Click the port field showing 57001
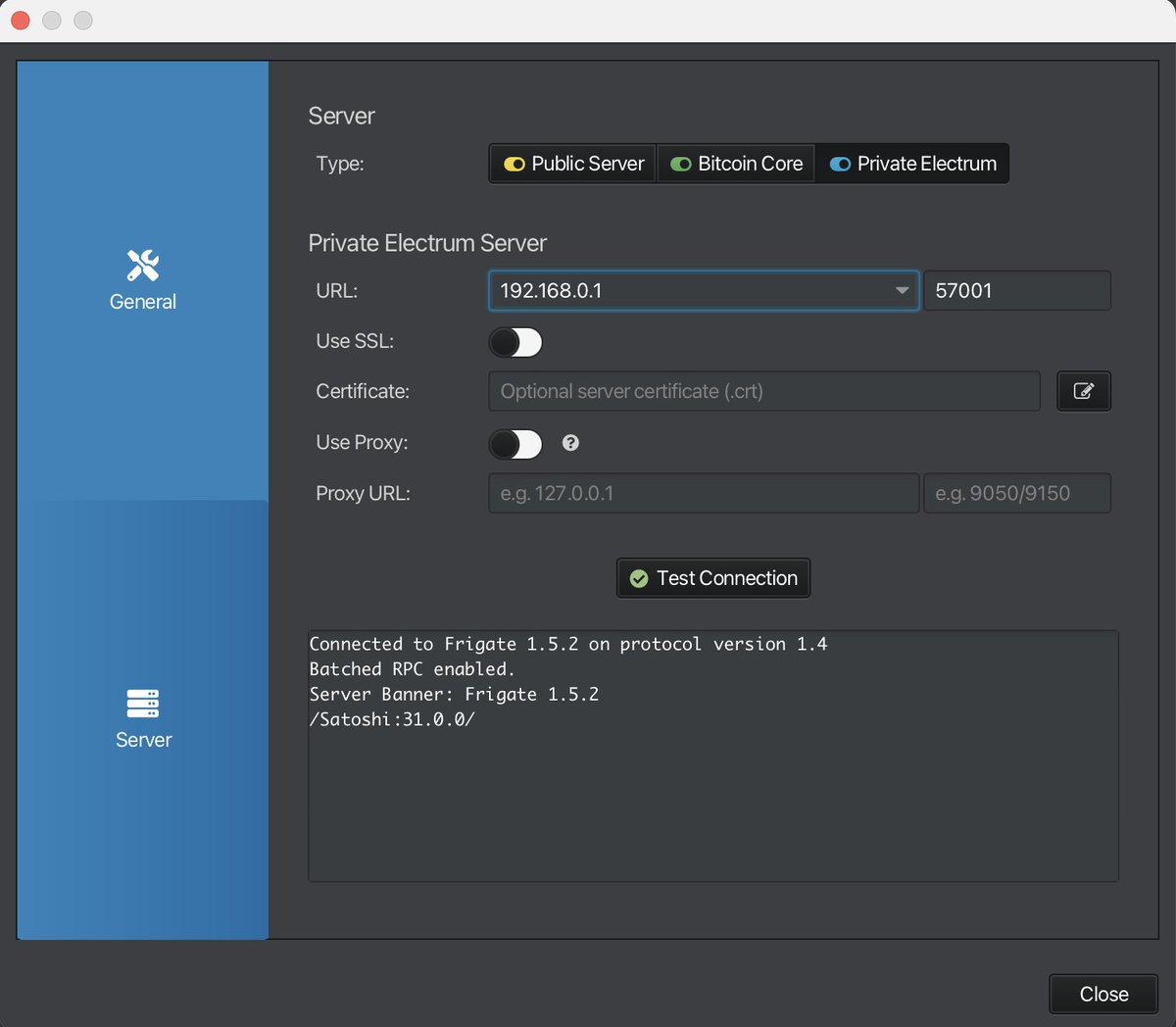The image size is (1176, 1027). [1017, 291]
